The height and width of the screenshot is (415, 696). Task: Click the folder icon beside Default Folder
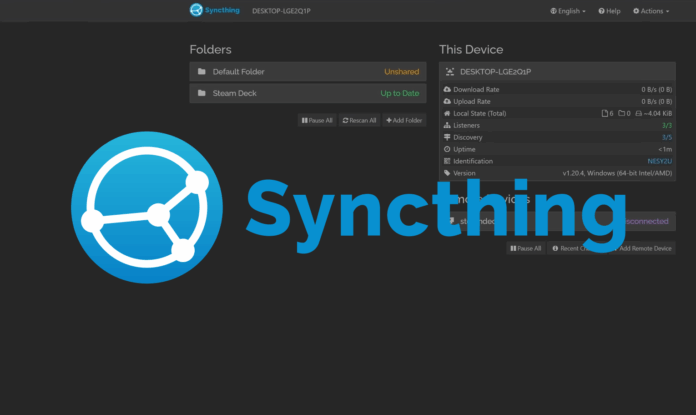point(201,72)
